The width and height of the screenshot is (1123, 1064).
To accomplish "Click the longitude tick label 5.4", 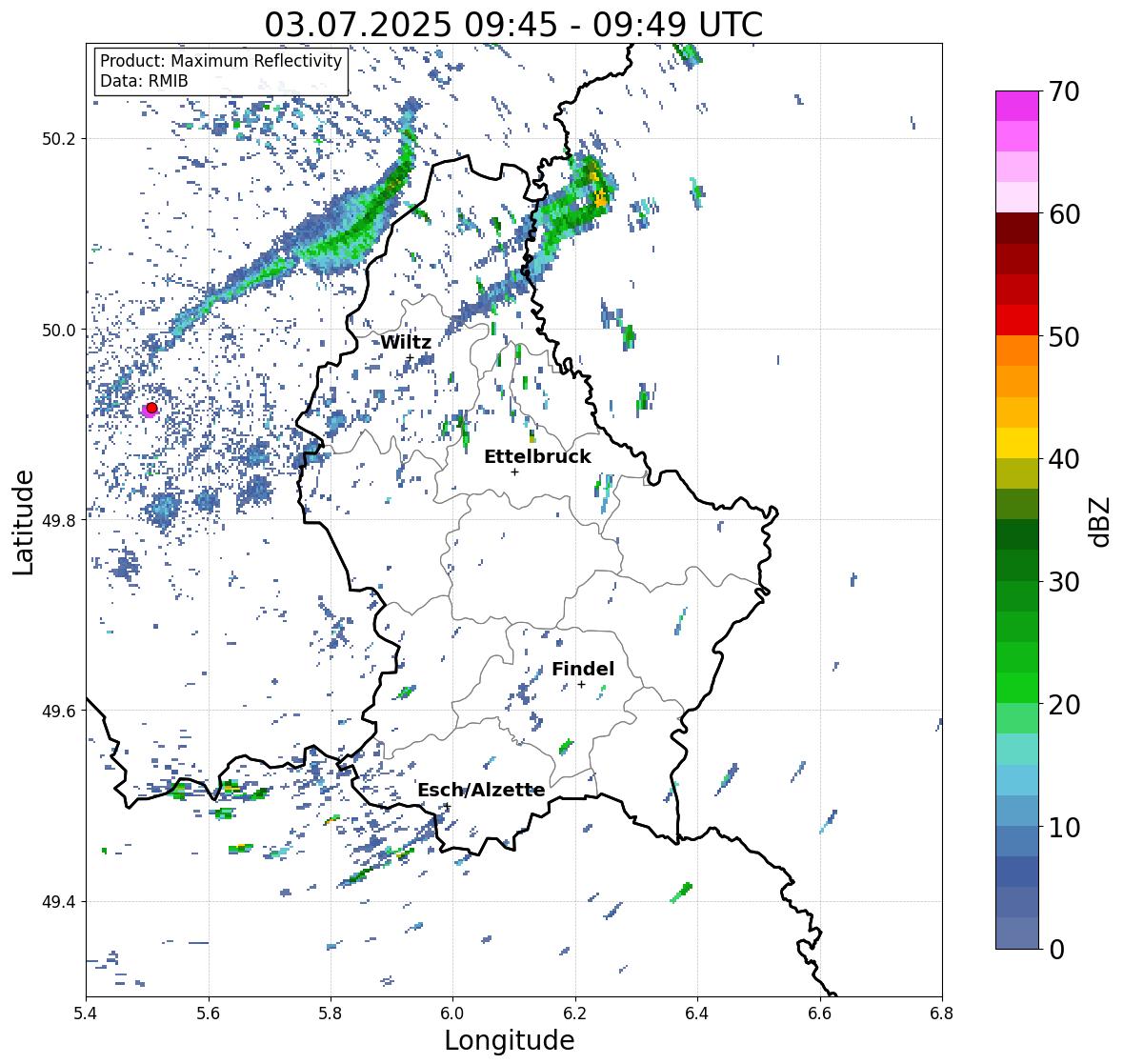I will tap(87, 1014).
